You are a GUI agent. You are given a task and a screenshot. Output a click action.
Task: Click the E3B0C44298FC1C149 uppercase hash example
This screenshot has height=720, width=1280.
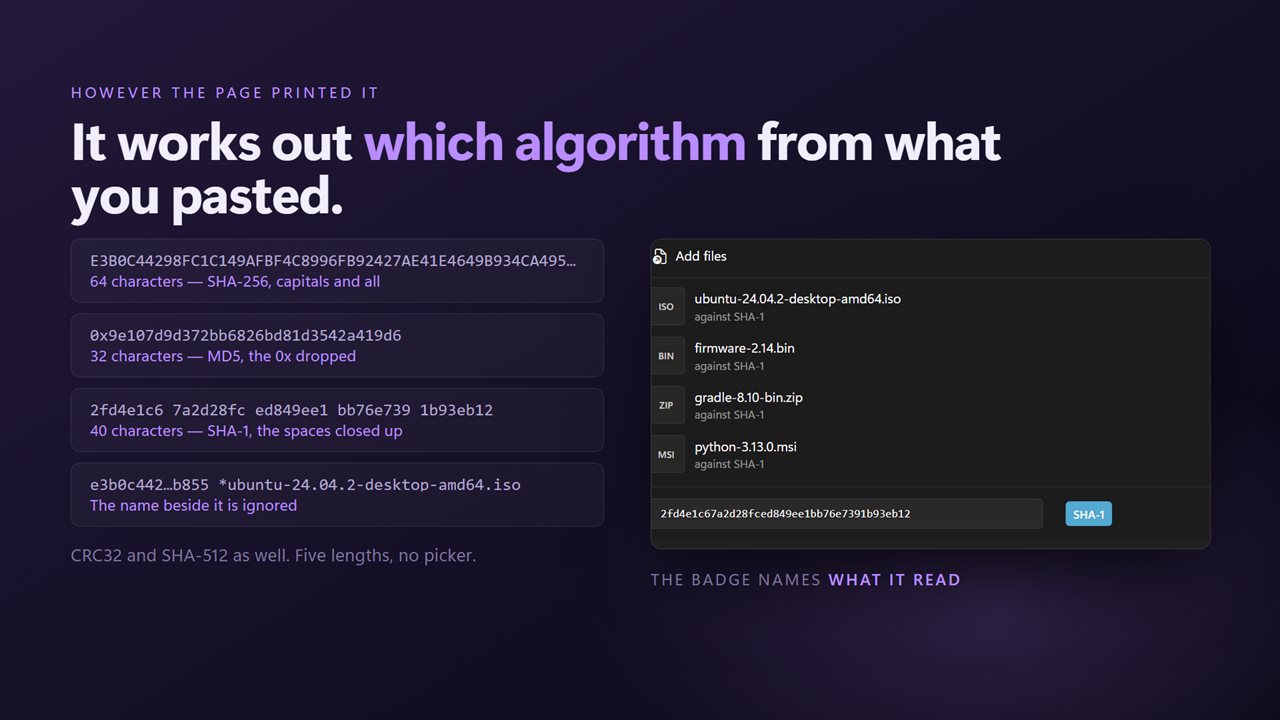[x=333, y=261]
